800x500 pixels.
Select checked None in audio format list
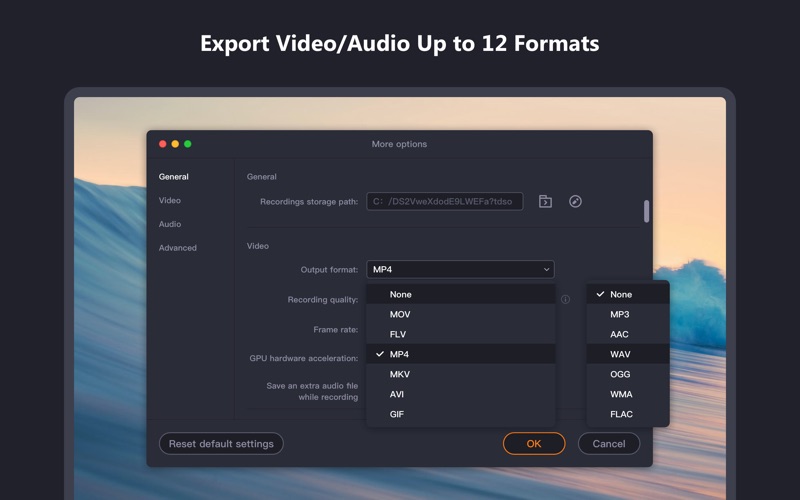coord(628,294)
